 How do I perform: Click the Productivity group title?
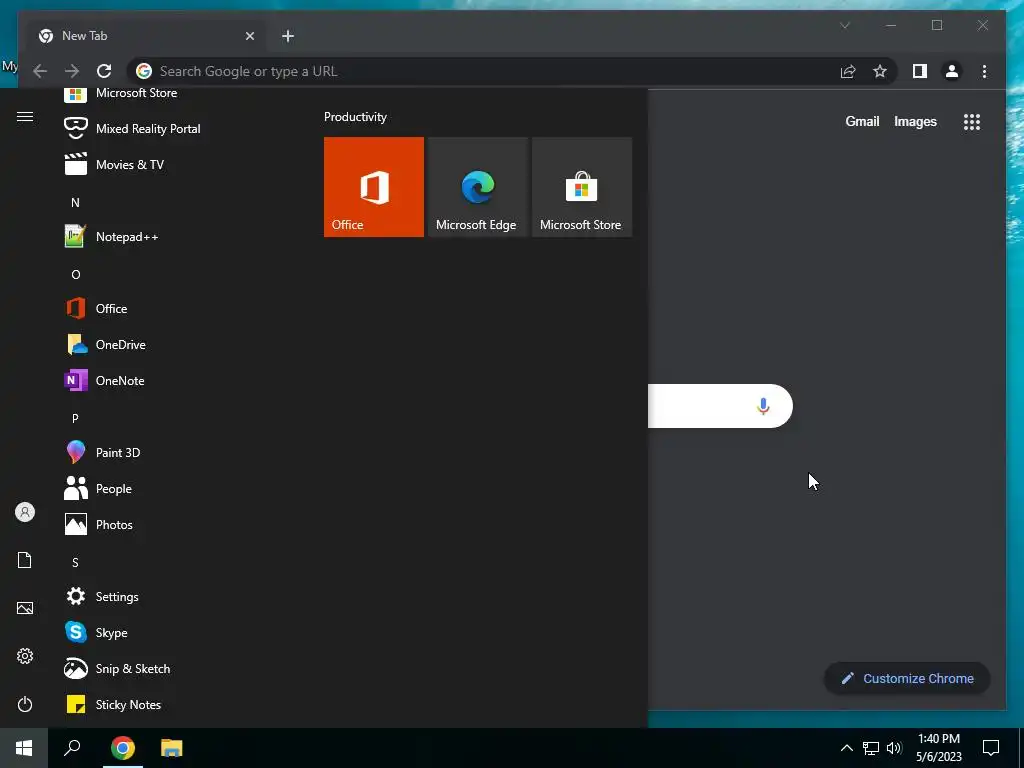point(355,117)
